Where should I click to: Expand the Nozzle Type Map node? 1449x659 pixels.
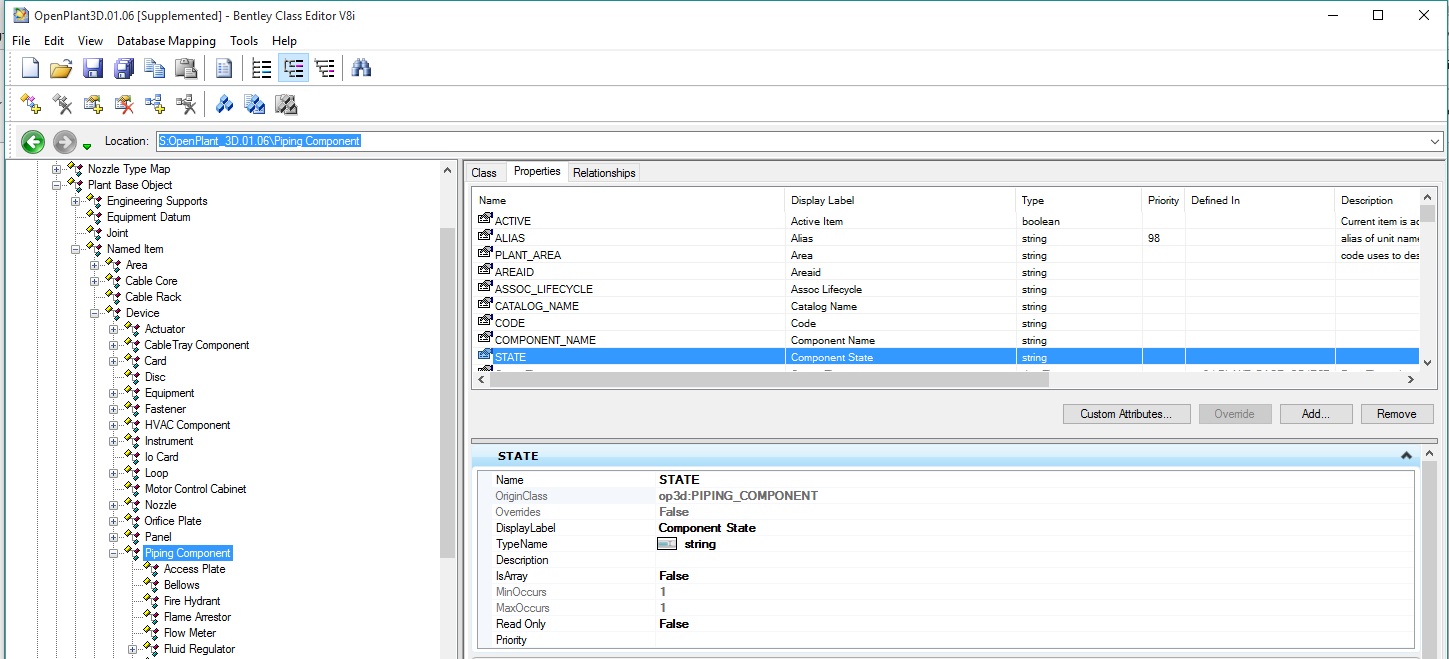click(57, 169)
